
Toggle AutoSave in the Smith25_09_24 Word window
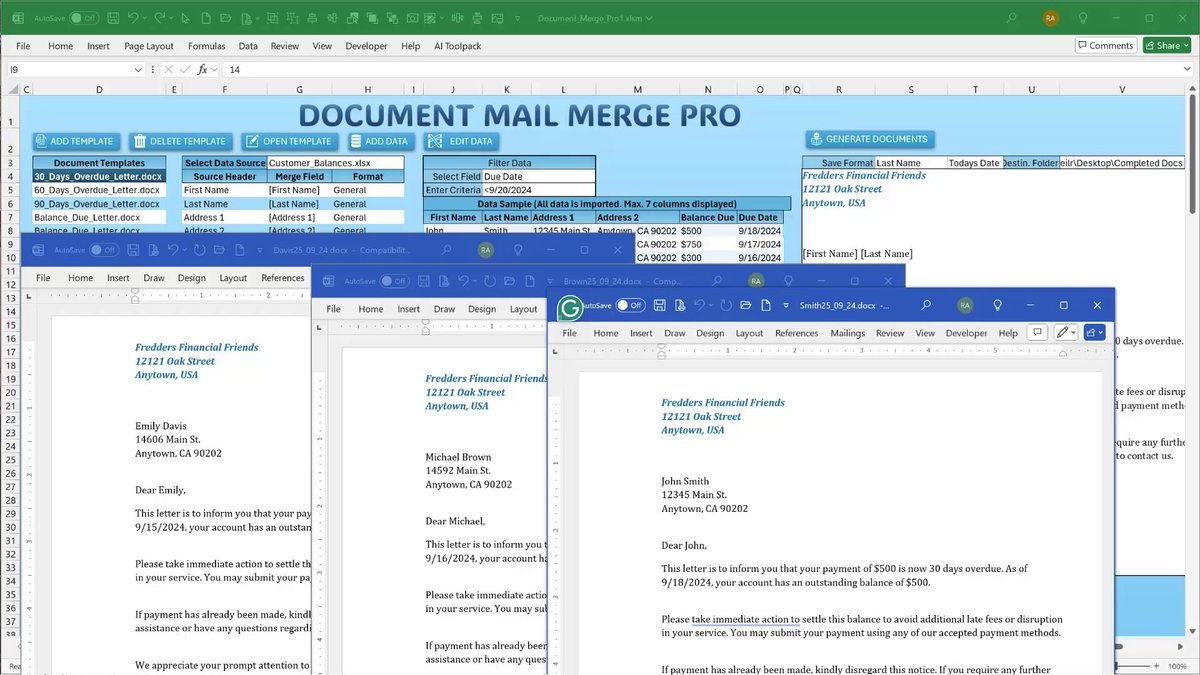(630, 305)
